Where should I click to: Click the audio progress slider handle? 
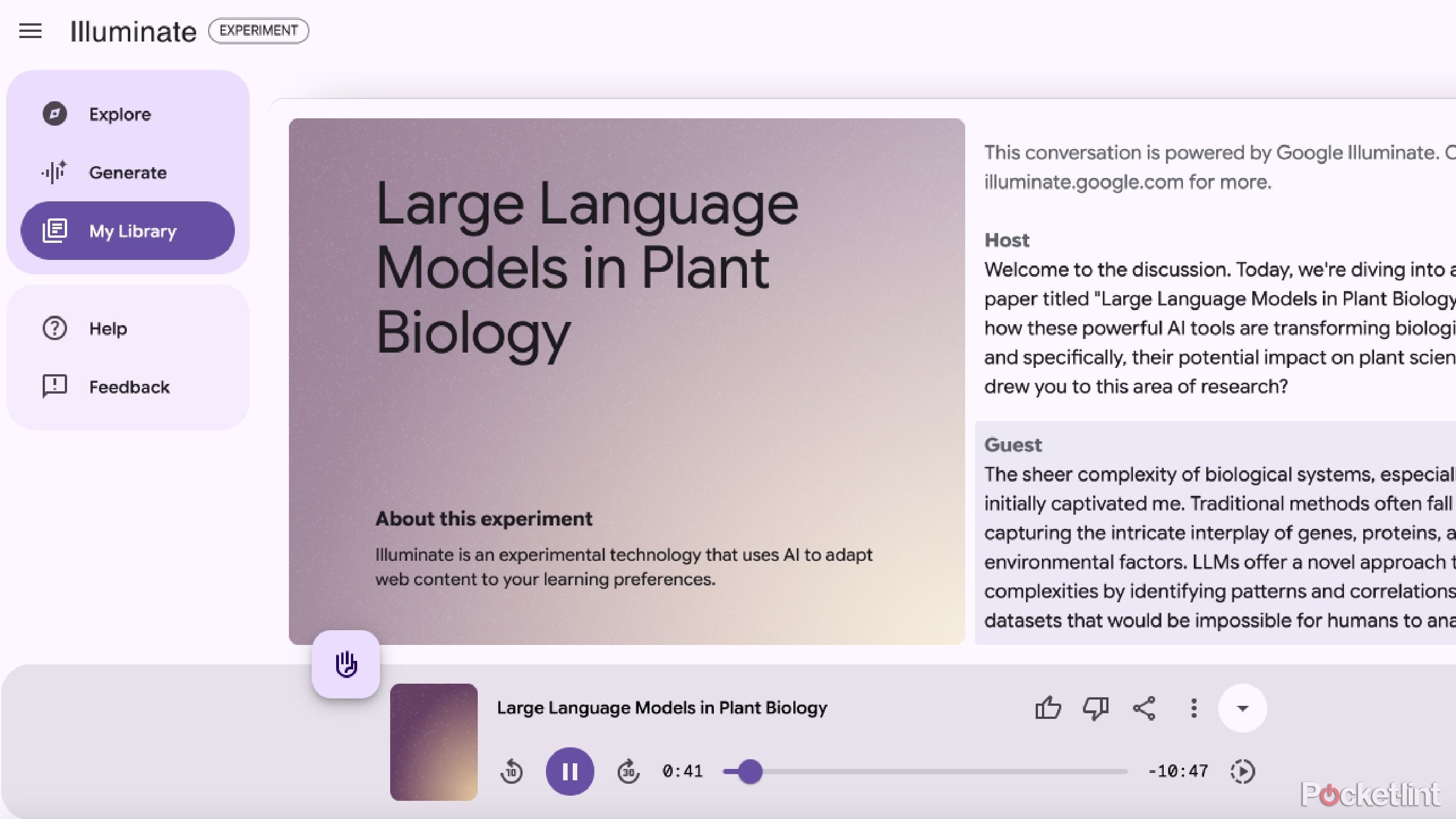click(x=750, y=772)
